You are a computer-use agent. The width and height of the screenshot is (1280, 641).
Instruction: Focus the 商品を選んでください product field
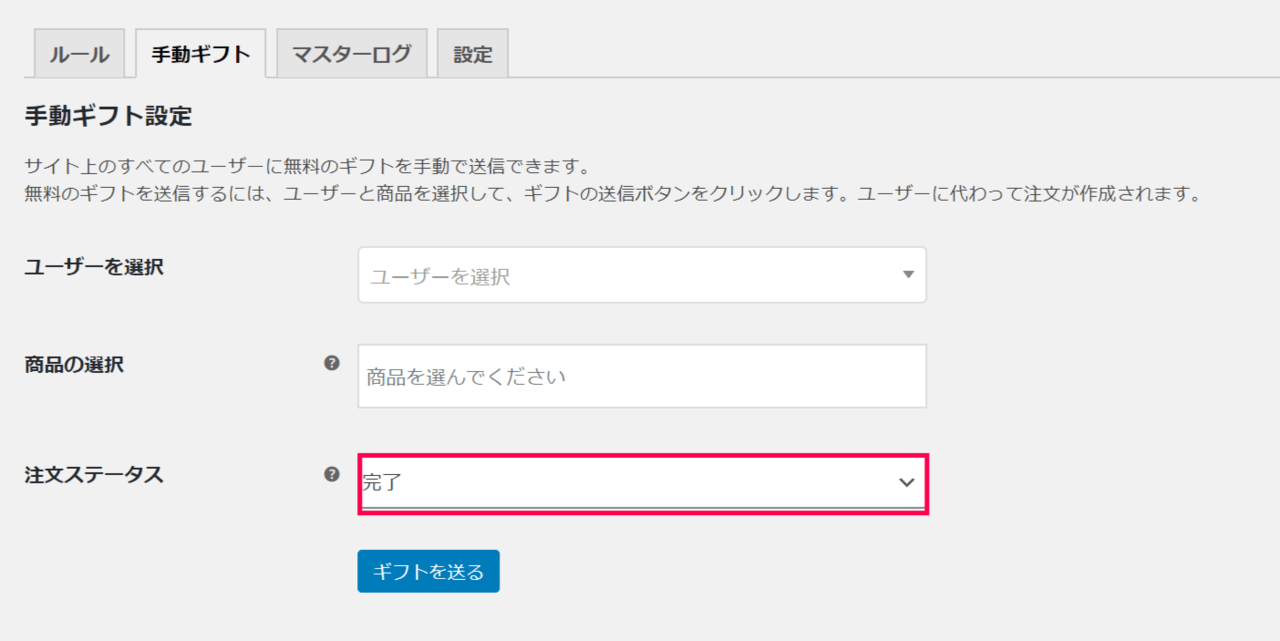642,376
